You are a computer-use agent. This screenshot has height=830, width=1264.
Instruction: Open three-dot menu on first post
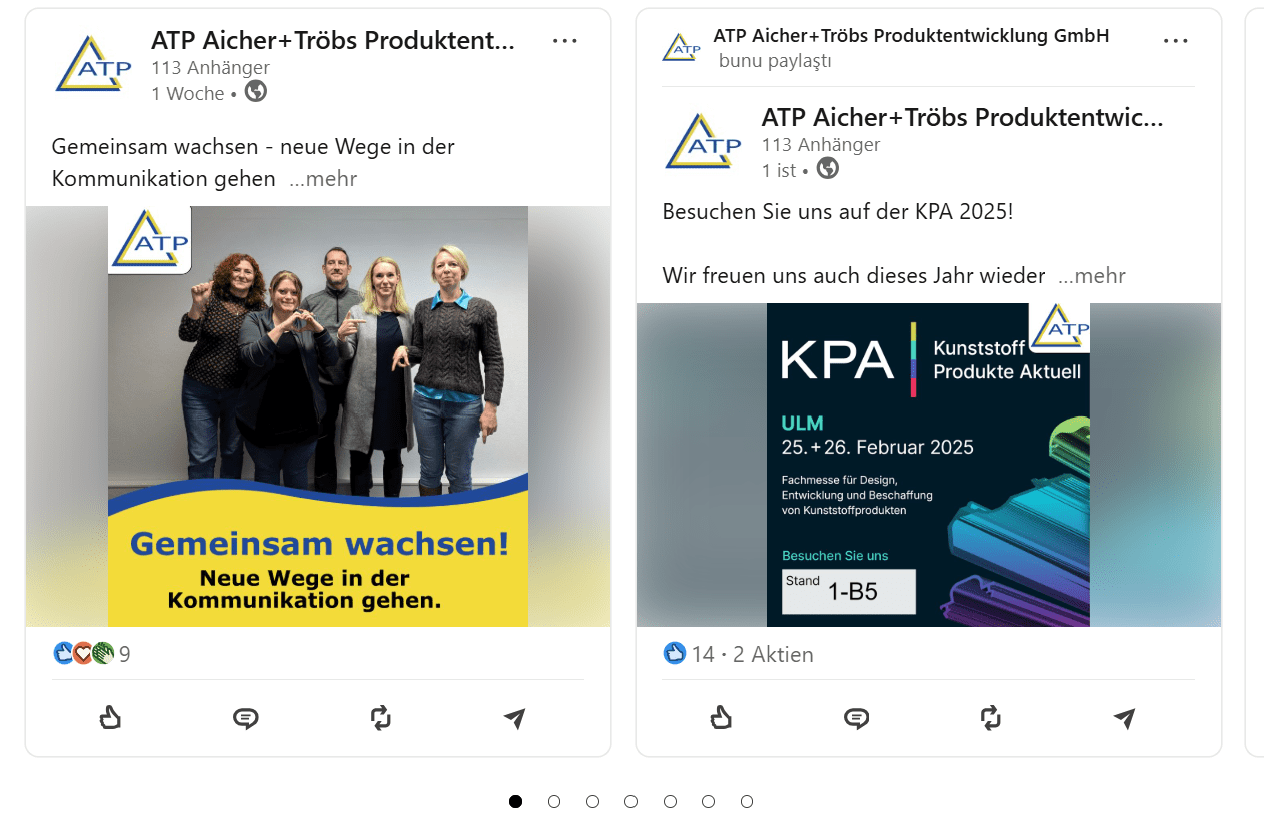coord(565,41)
